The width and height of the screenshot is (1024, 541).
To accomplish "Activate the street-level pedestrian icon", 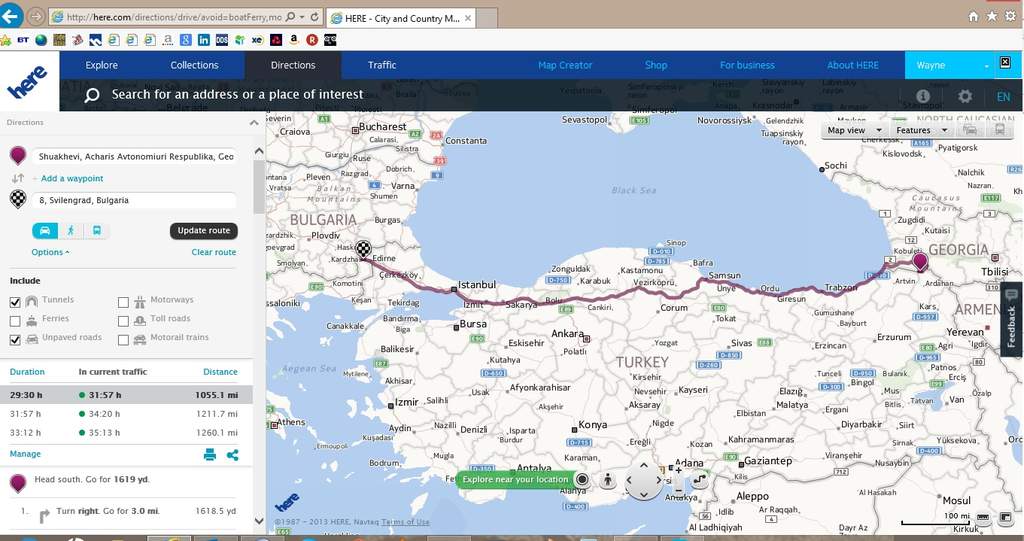I will (608, 480).
